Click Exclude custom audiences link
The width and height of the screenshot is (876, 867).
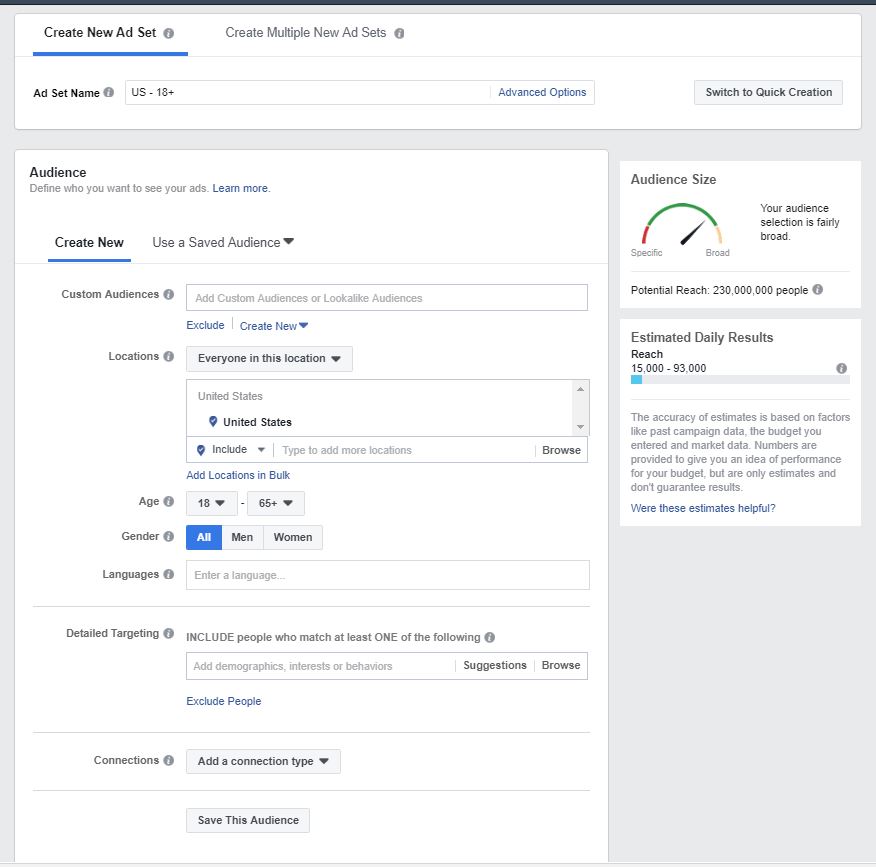(x=205, y=325)
